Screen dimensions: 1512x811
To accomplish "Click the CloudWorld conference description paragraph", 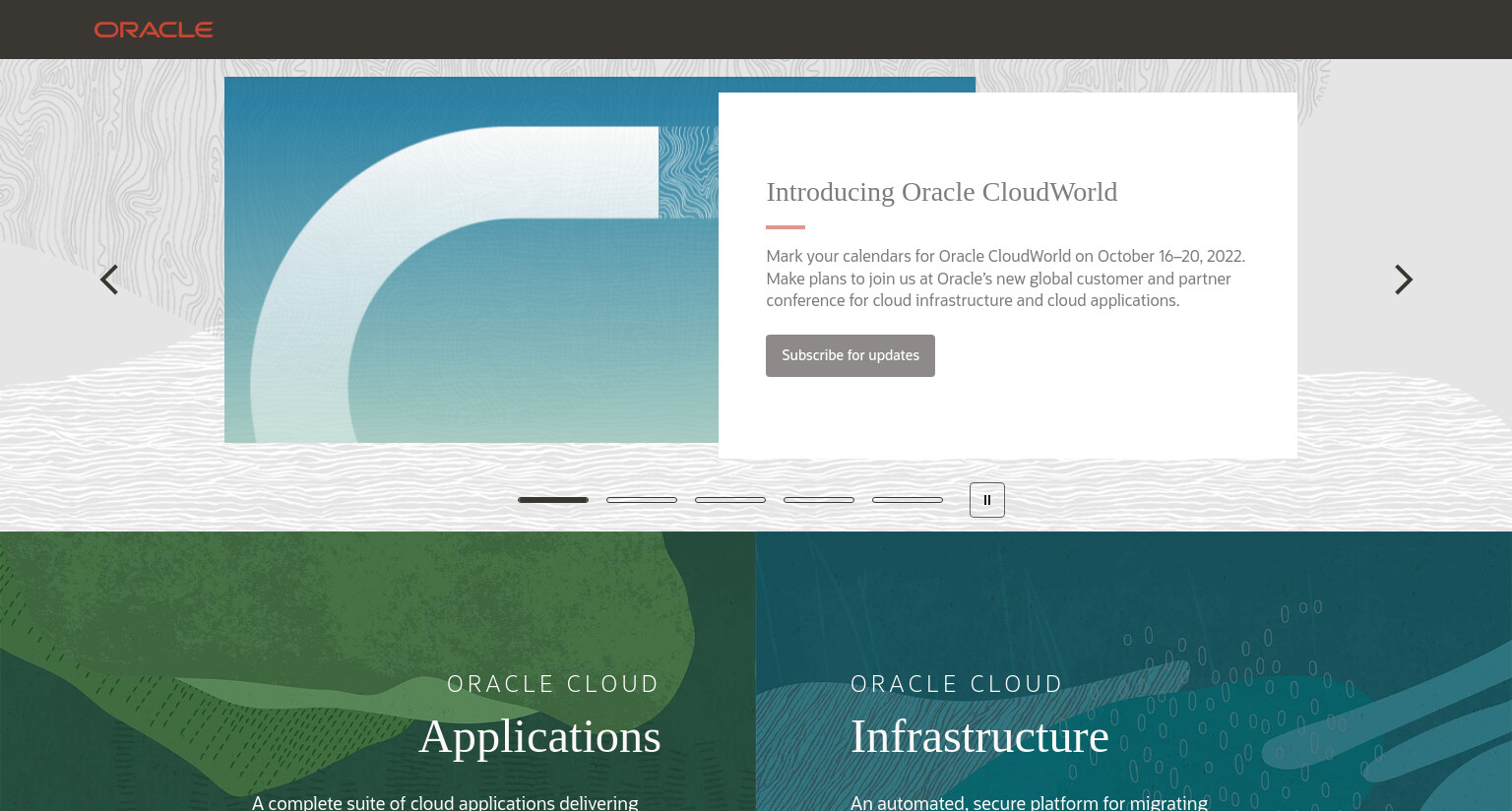I will (x=1006, y=279).
